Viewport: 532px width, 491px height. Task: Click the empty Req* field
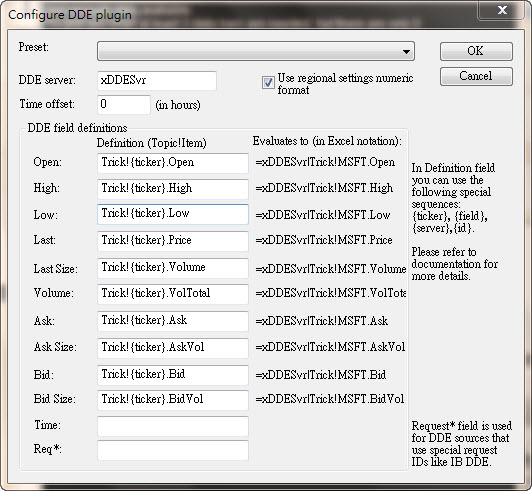pyautogui.click(x=173, y=450)
